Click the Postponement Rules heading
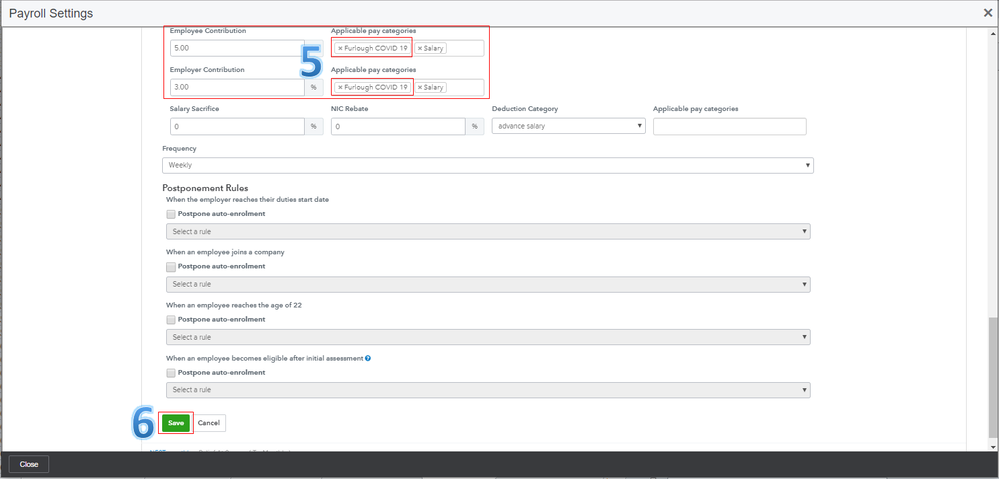This screenshot has width=999, height=479. [205, 189]
